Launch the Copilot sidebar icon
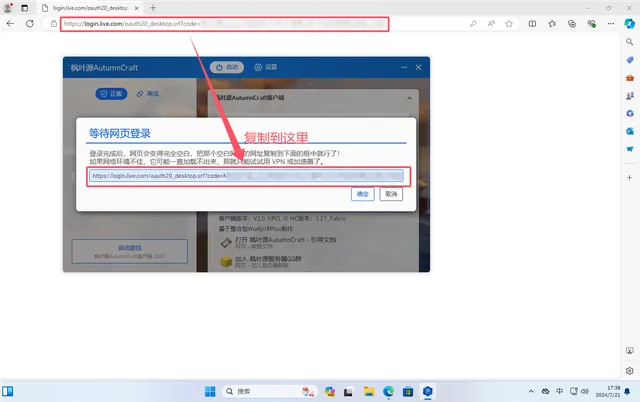Screen dimensions: 640x402 coord(629,24)
